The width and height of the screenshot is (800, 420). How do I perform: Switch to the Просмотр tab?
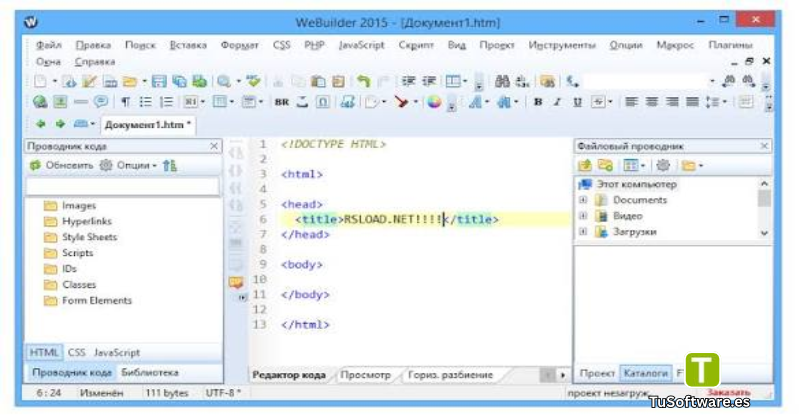(x=365, y=375)
